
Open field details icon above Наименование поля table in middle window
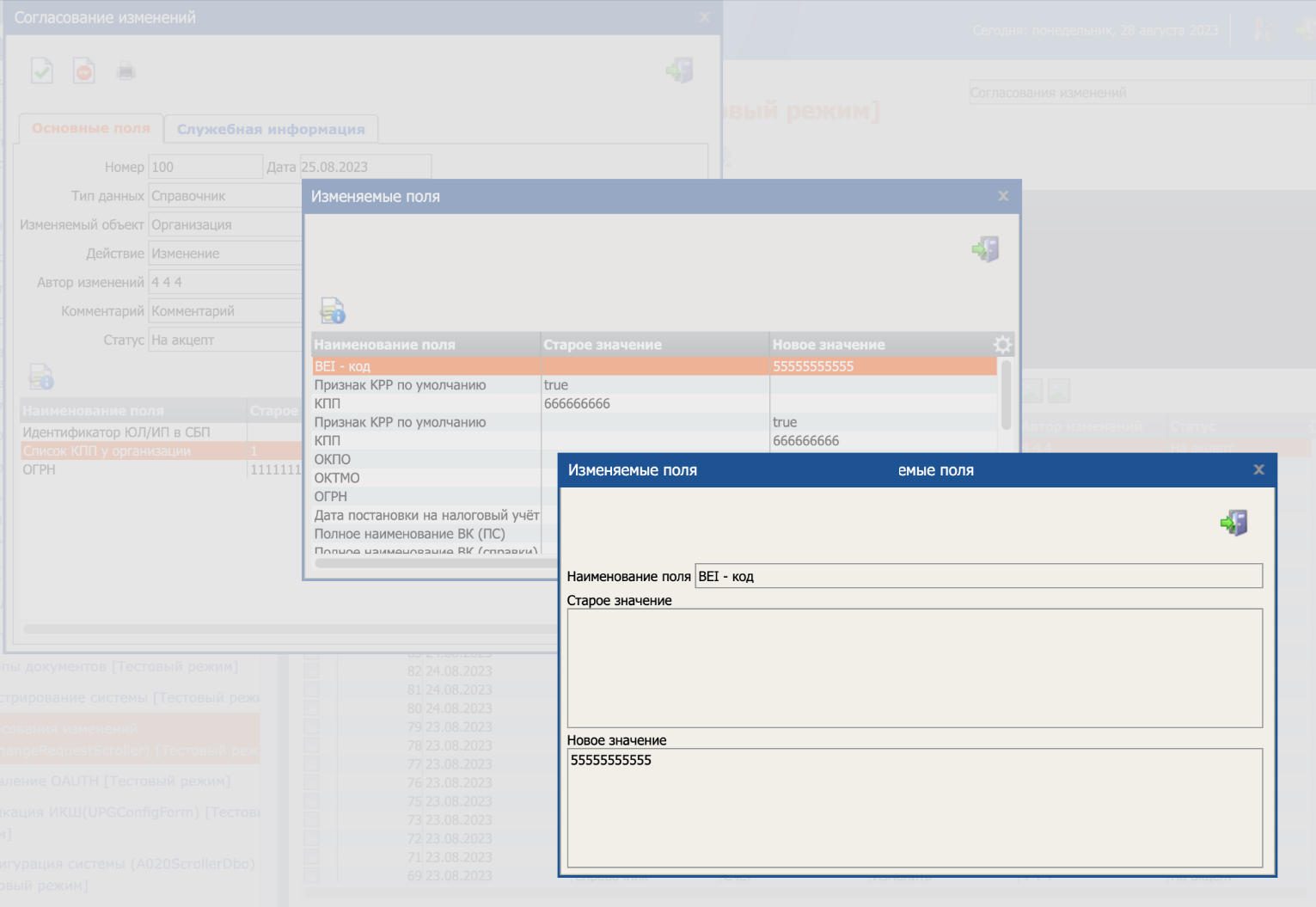point(333,310)
